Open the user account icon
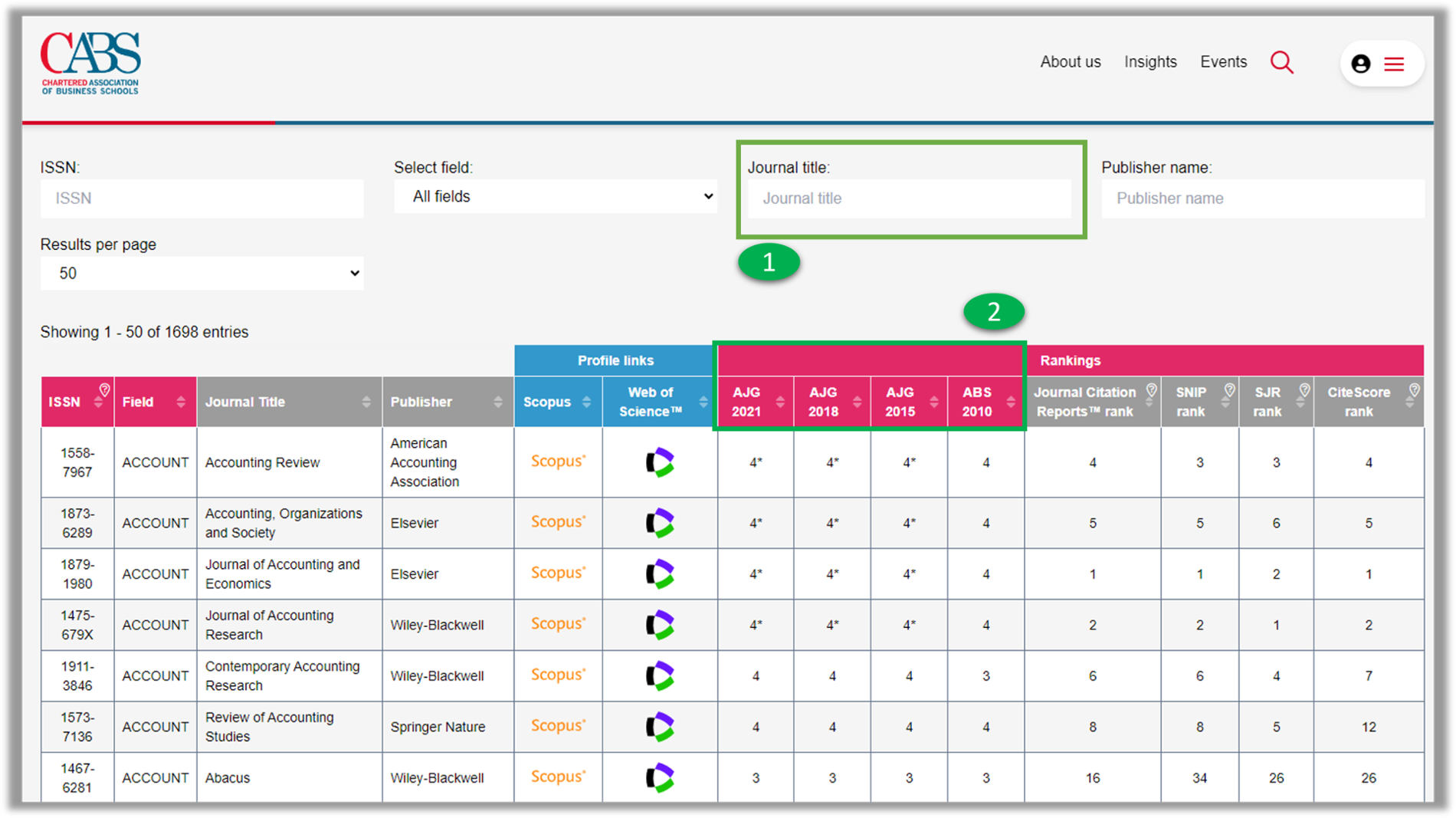 pyautogui.click(x=1361, y=64)
